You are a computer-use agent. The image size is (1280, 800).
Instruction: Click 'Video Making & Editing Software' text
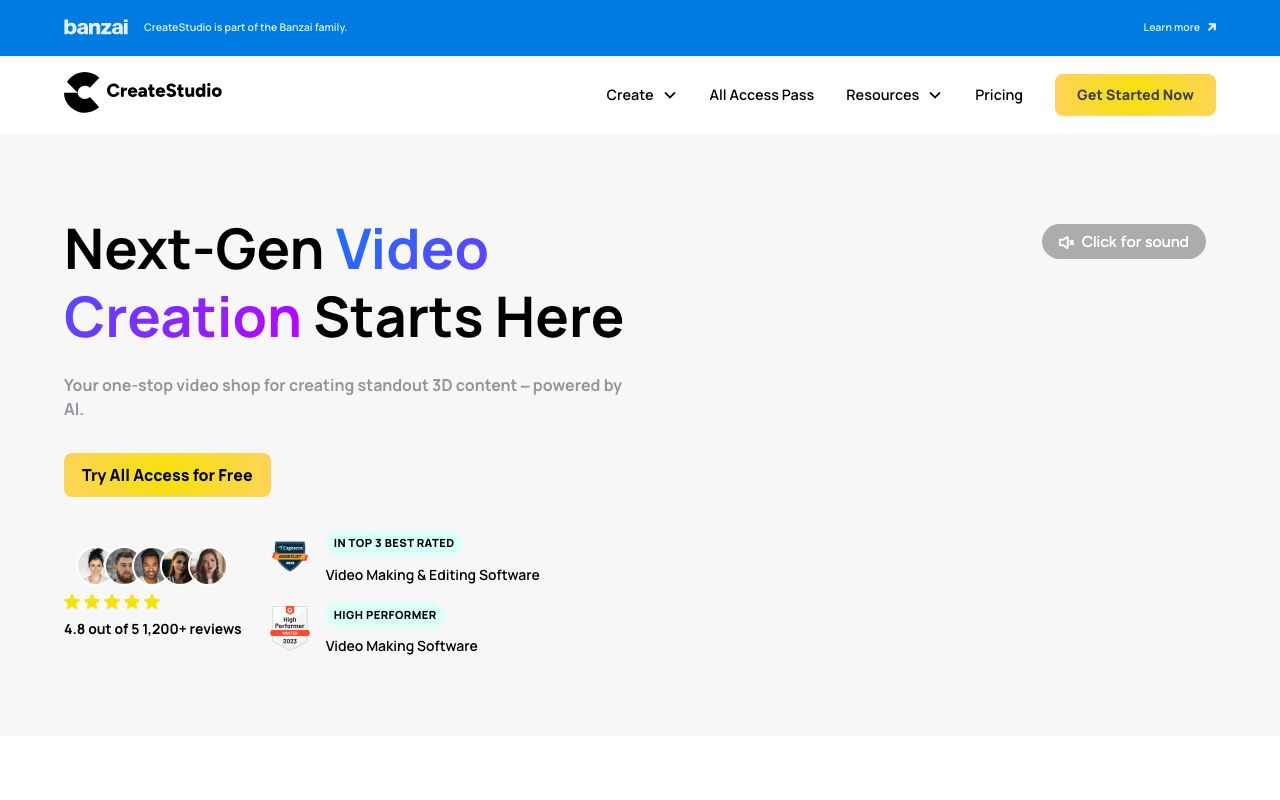(x=432, y=575)
